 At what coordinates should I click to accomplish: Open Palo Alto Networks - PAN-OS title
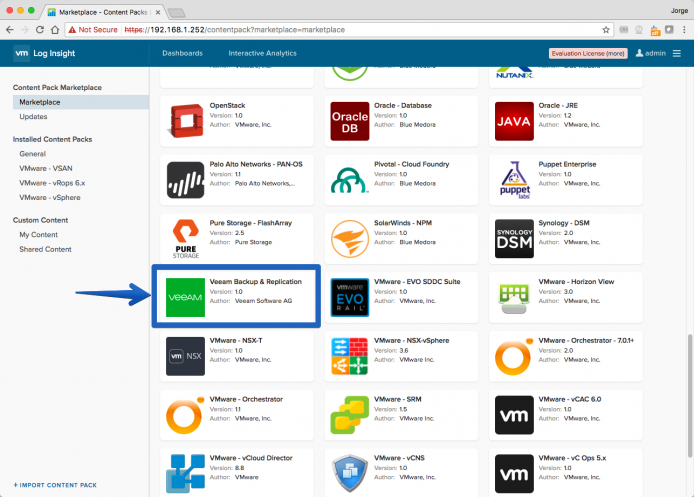pyautogui.click(x=256, y=164)
